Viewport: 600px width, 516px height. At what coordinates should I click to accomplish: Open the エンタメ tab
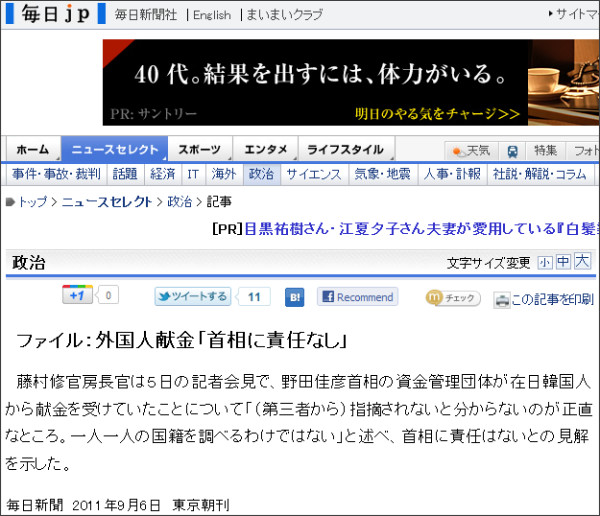point(266,150)
